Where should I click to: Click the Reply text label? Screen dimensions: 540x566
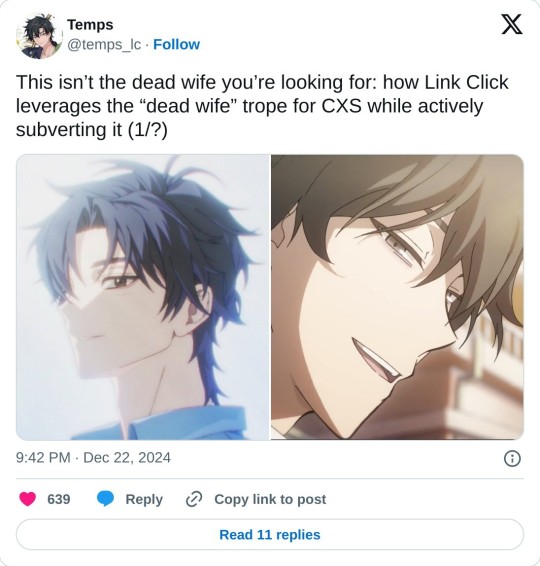(144, 499)
